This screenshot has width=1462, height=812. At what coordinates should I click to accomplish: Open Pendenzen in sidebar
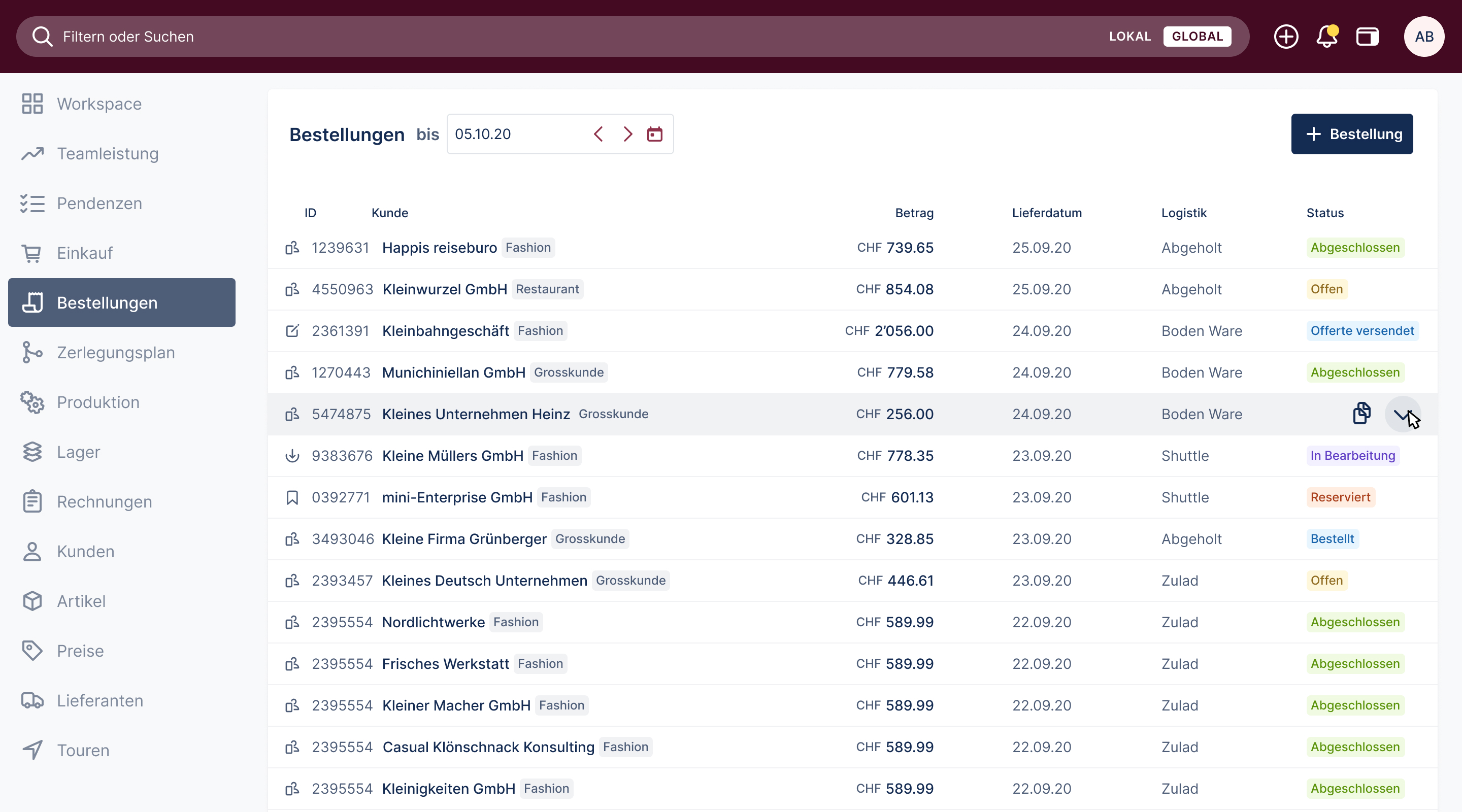(x=121, y=203)
